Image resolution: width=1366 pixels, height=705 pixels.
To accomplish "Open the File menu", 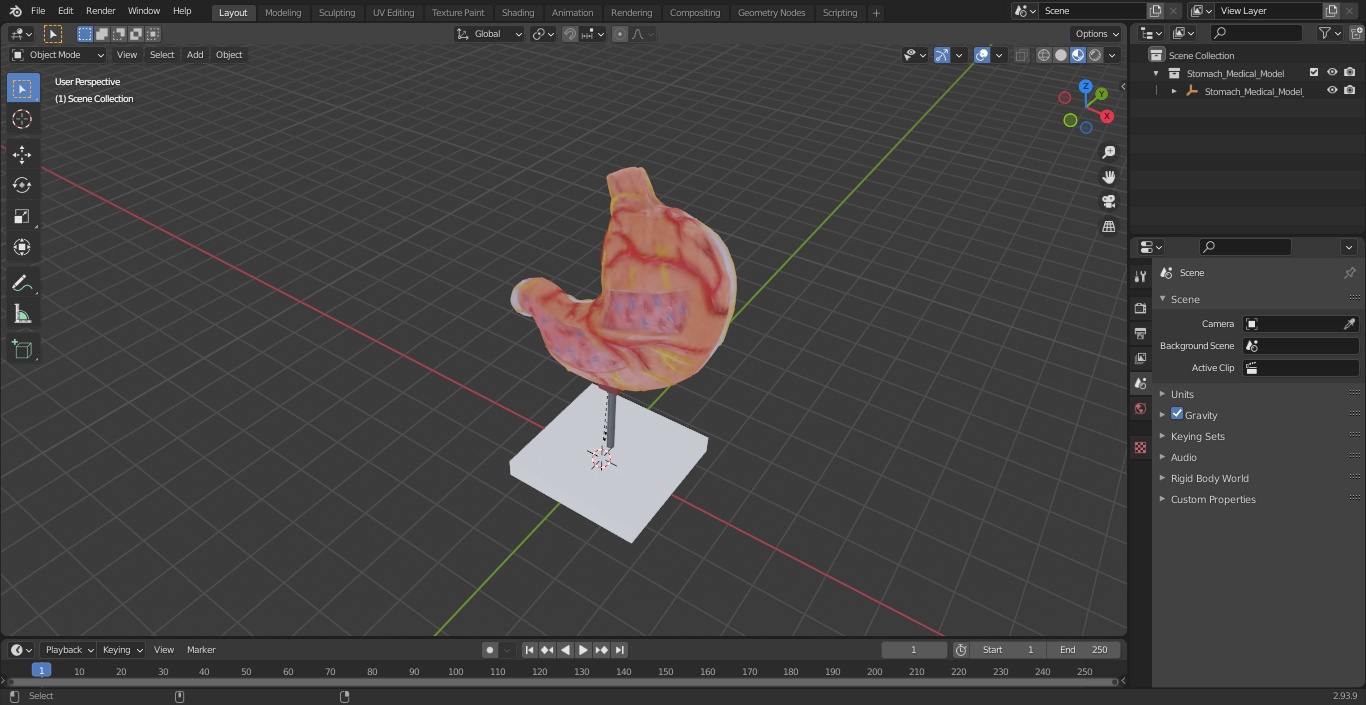I will (x=38, y=11).
